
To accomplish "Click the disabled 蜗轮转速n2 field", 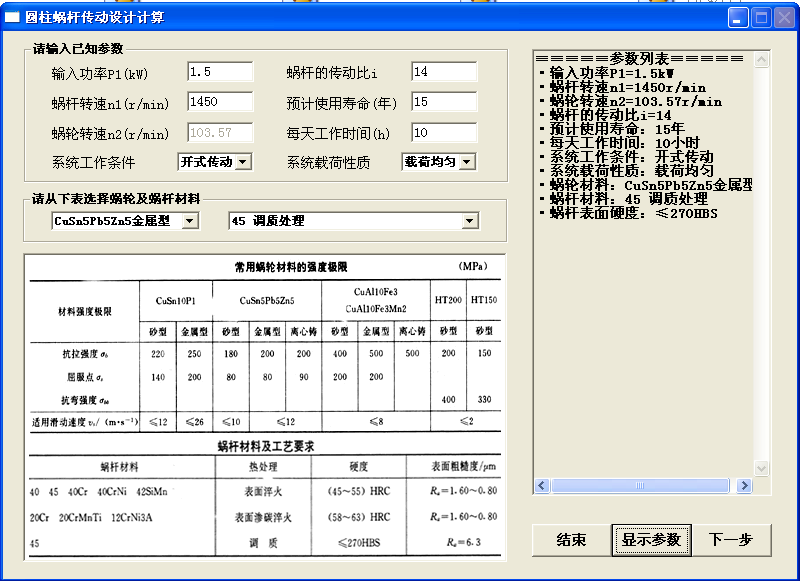I will tap(220, 131).
